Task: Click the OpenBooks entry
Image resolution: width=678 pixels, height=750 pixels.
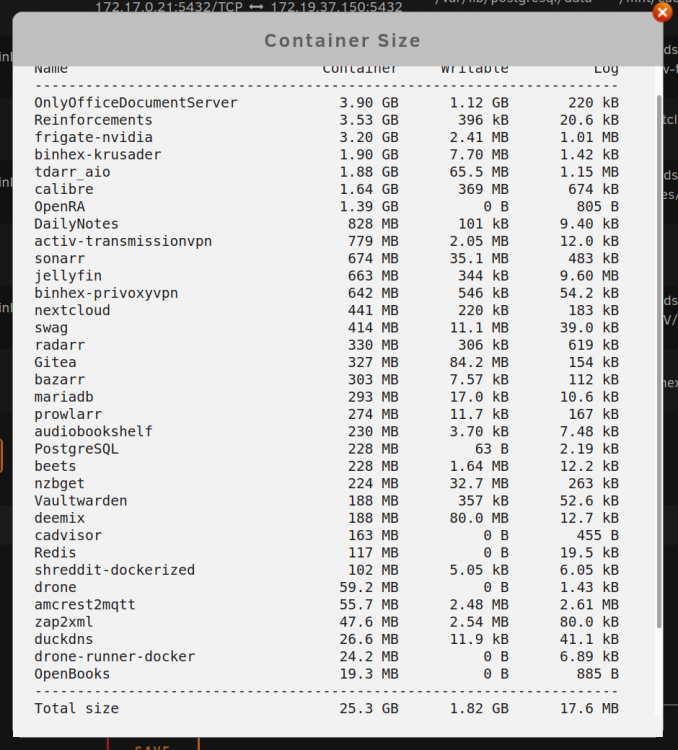Action: point(72,673)
